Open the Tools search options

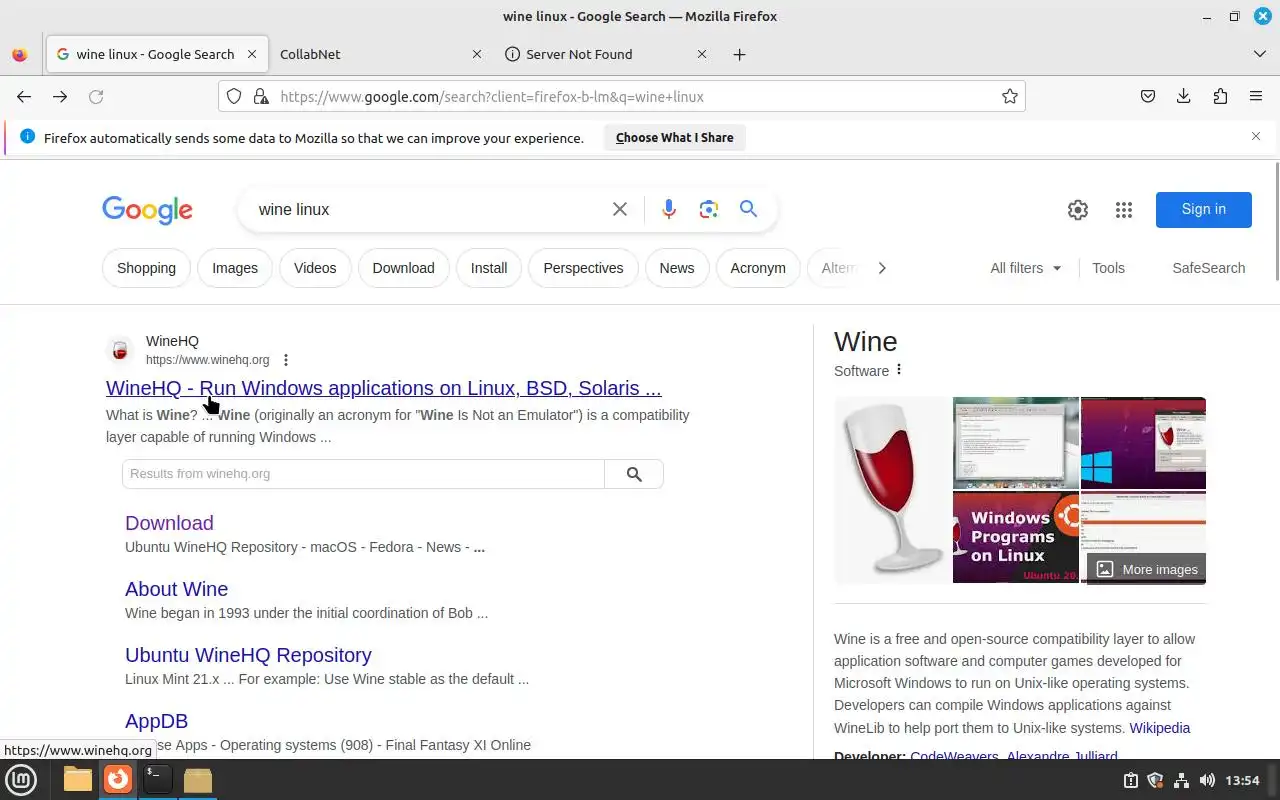pyautogui.click(x=1108, y=268)
